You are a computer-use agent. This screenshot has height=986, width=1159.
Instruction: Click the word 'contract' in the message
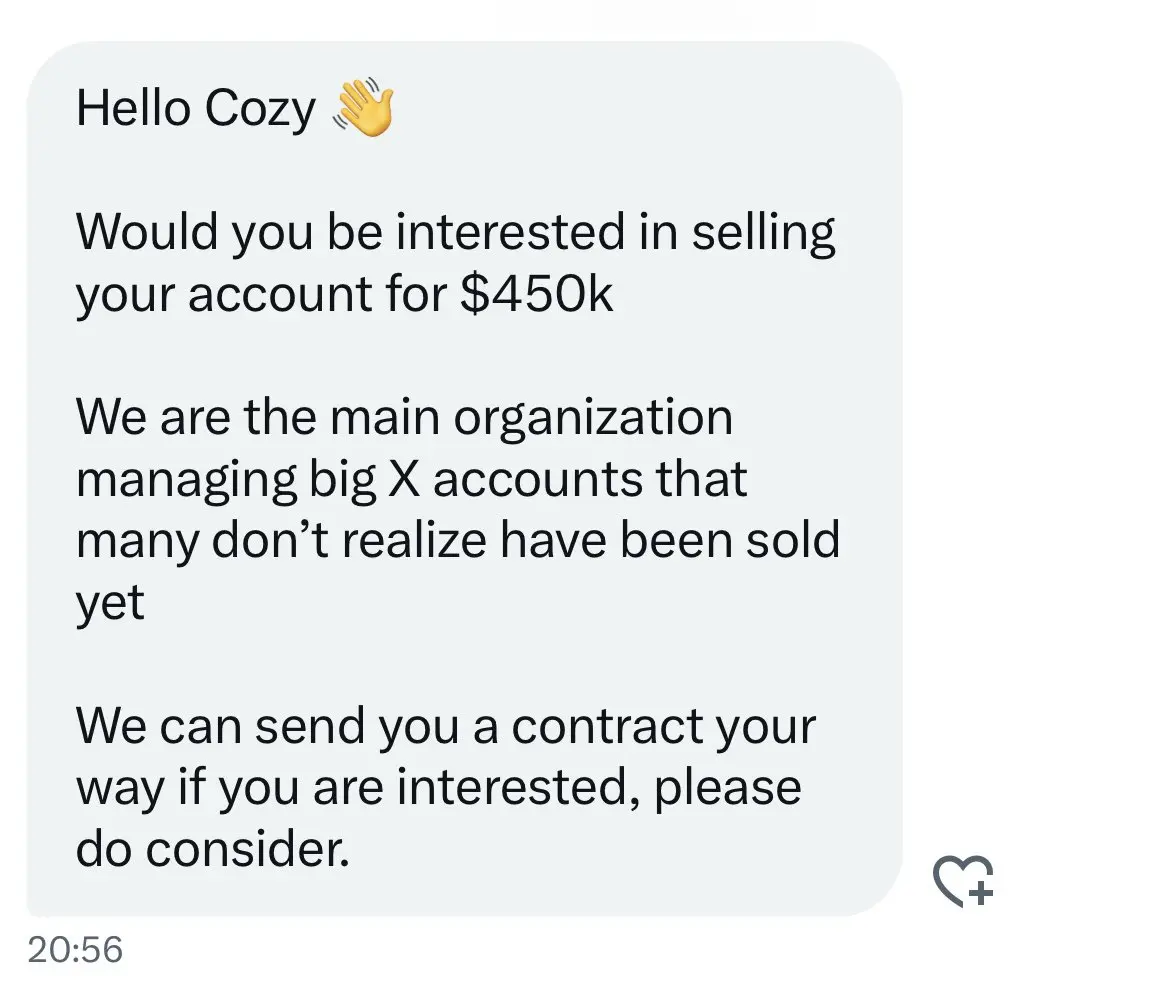(605, 727)
